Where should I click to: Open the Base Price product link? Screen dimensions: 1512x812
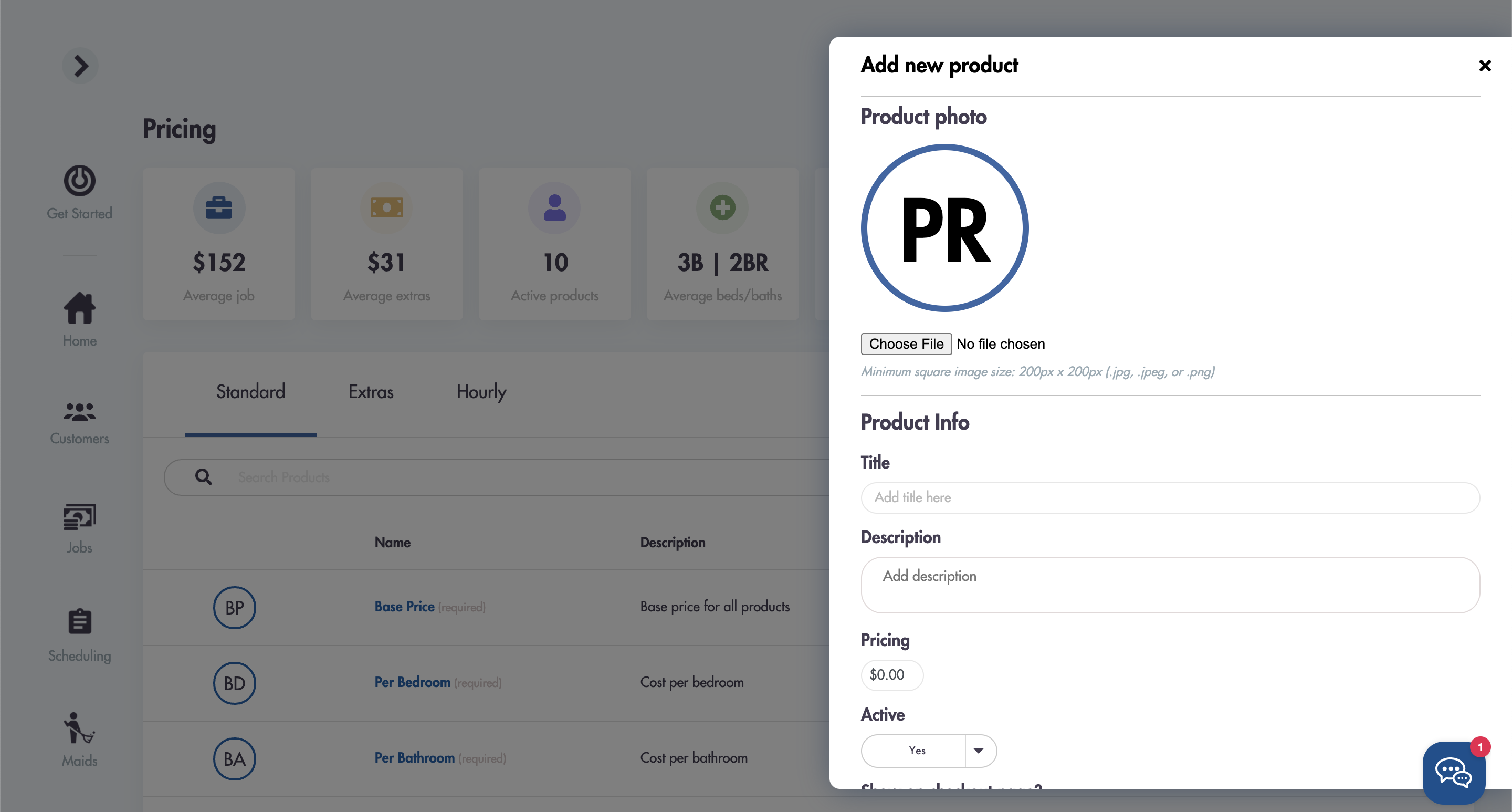(404, 607)
